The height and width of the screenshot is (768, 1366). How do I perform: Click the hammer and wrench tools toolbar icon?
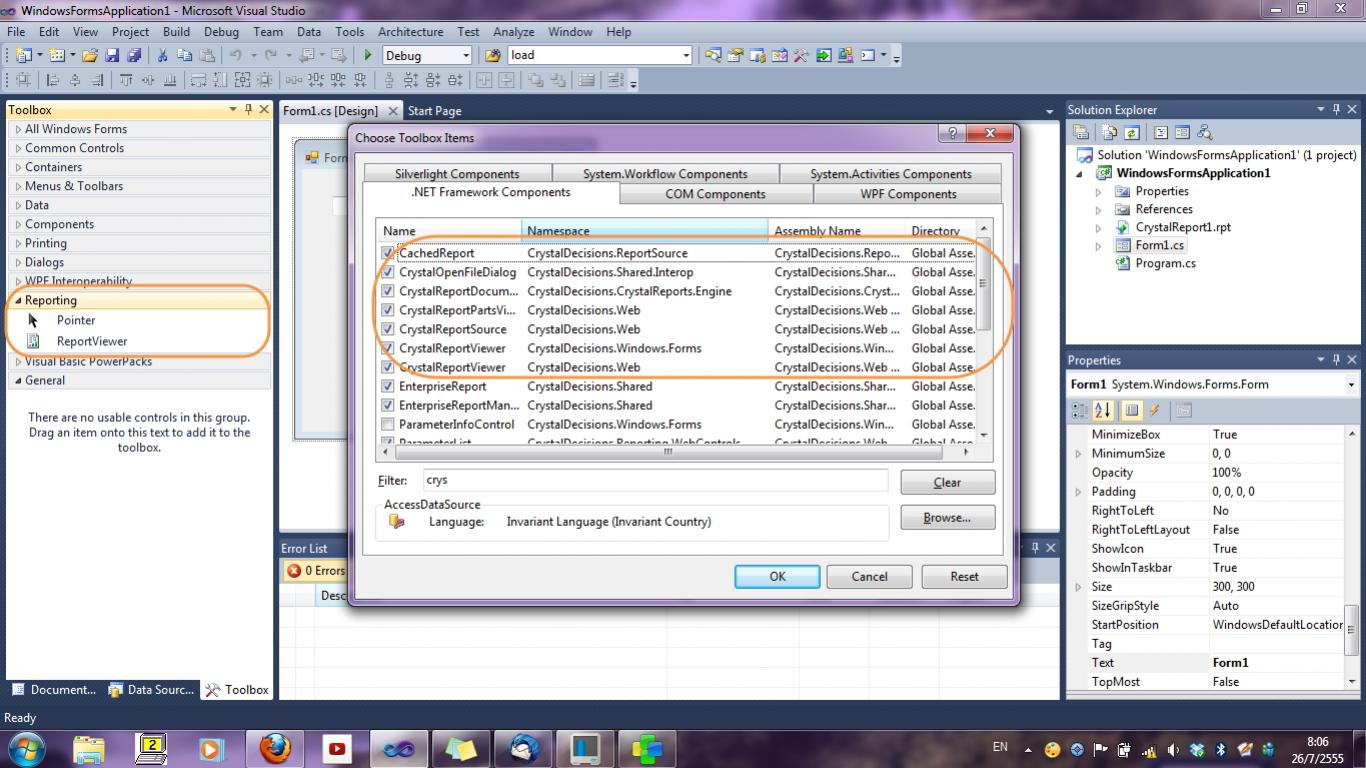point(801,56)
